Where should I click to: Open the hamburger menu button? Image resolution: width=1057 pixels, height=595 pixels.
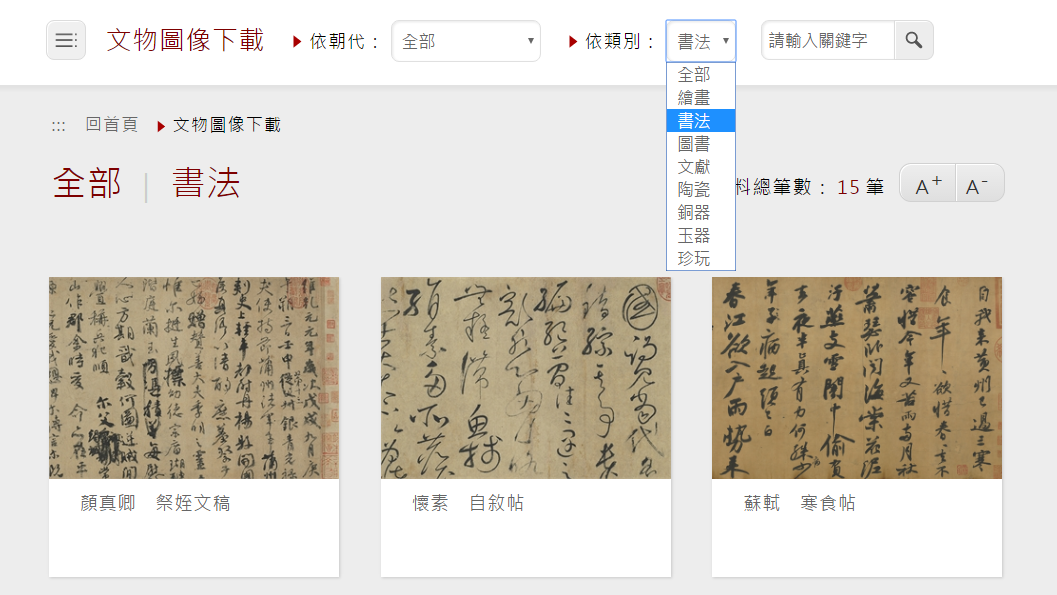pyautogui.click(x=66, y=40)
